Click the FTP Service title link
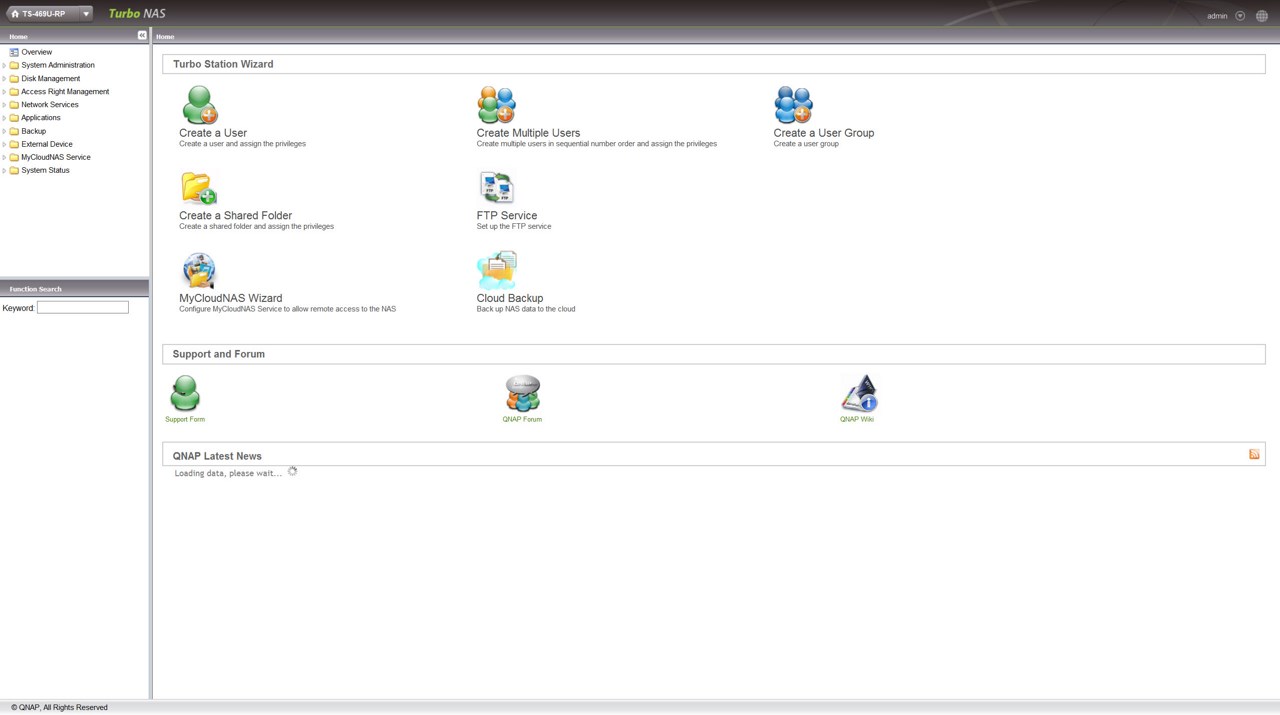 tap(507, 216)
